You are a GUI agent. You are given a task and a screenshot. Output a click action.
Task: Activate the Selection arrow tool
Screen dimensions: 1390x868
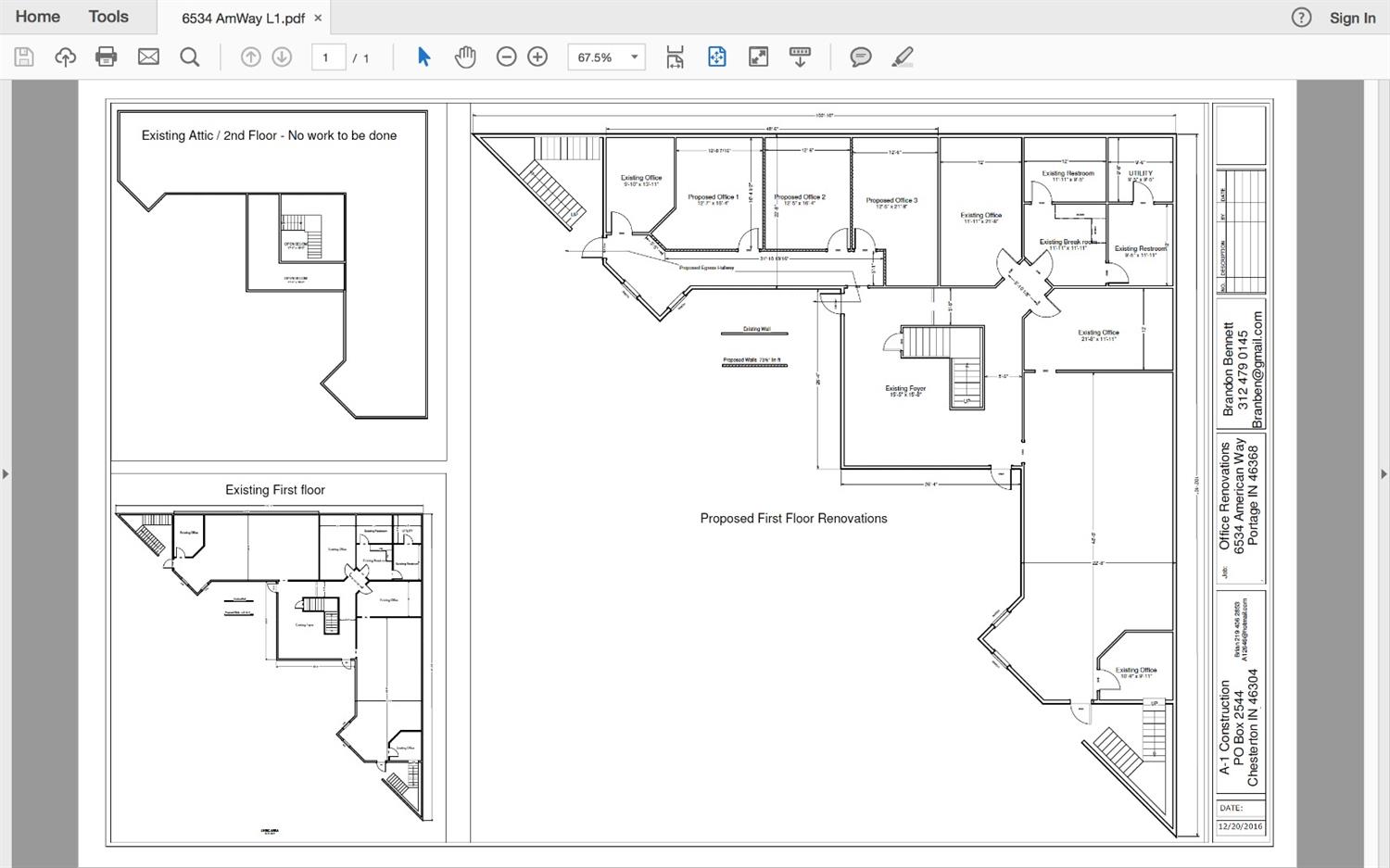click(423, 57)
